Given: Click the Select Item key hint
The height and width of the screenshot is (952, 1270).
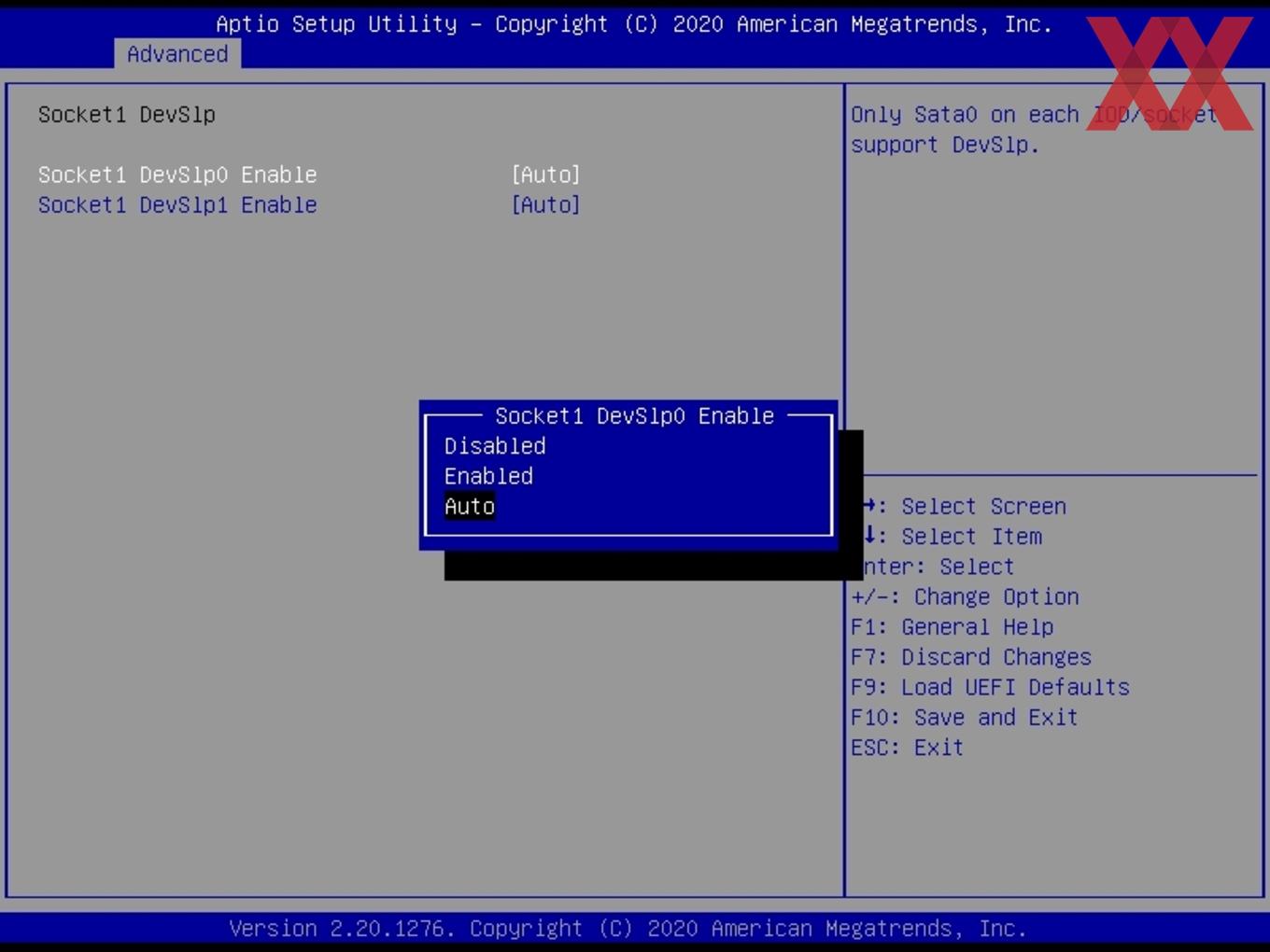Looking at the screenshot, I should [952, 536].
